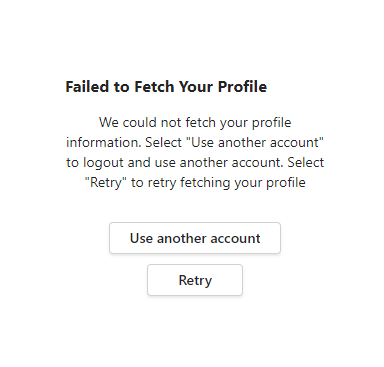The image size is (384, 367).
Task: Select the "Failed to Fetch Your Profile" heading
Action: pos(166,87)
